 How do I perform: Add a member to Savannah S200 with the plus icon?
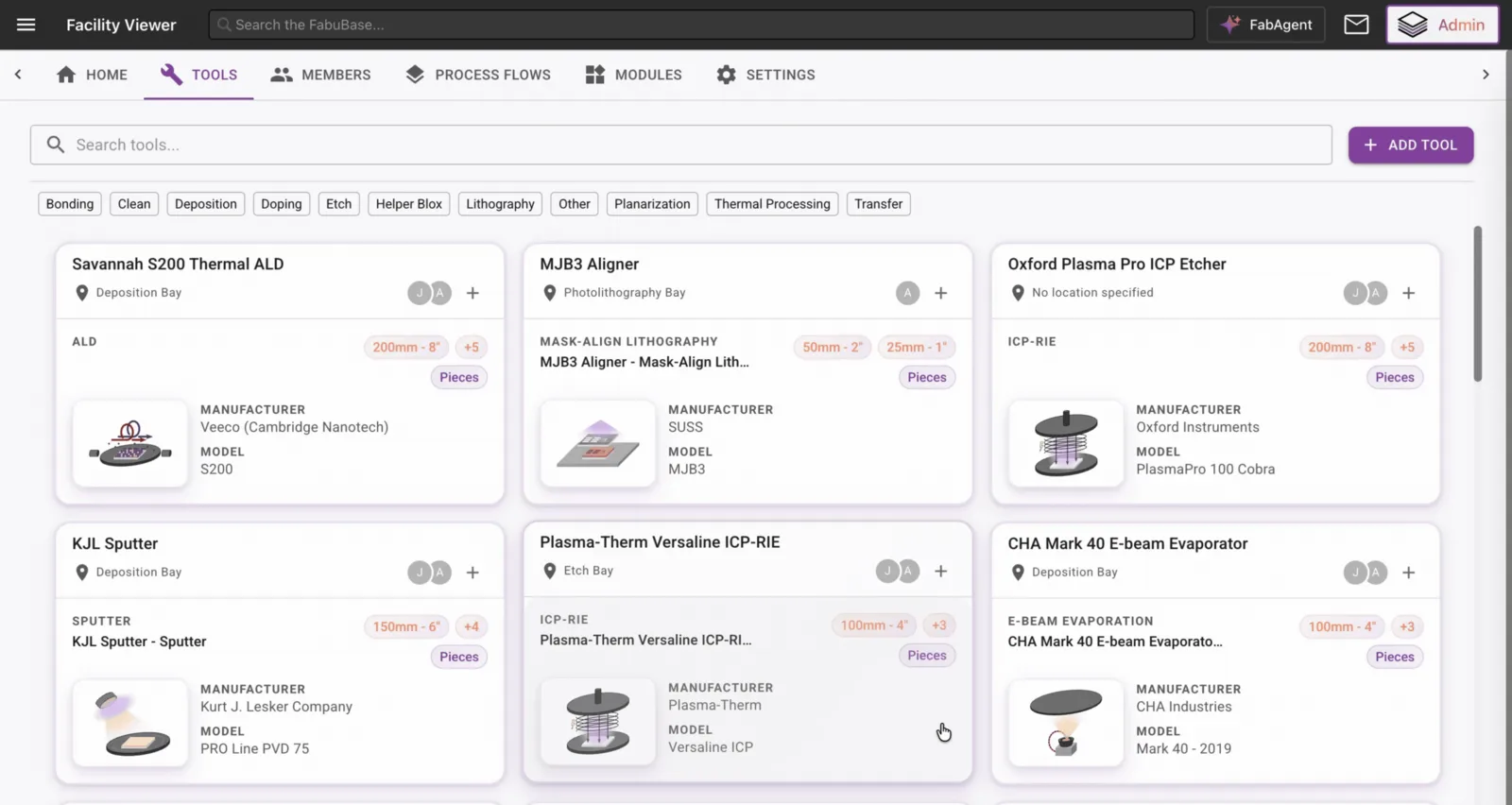(x=472, y=293)
